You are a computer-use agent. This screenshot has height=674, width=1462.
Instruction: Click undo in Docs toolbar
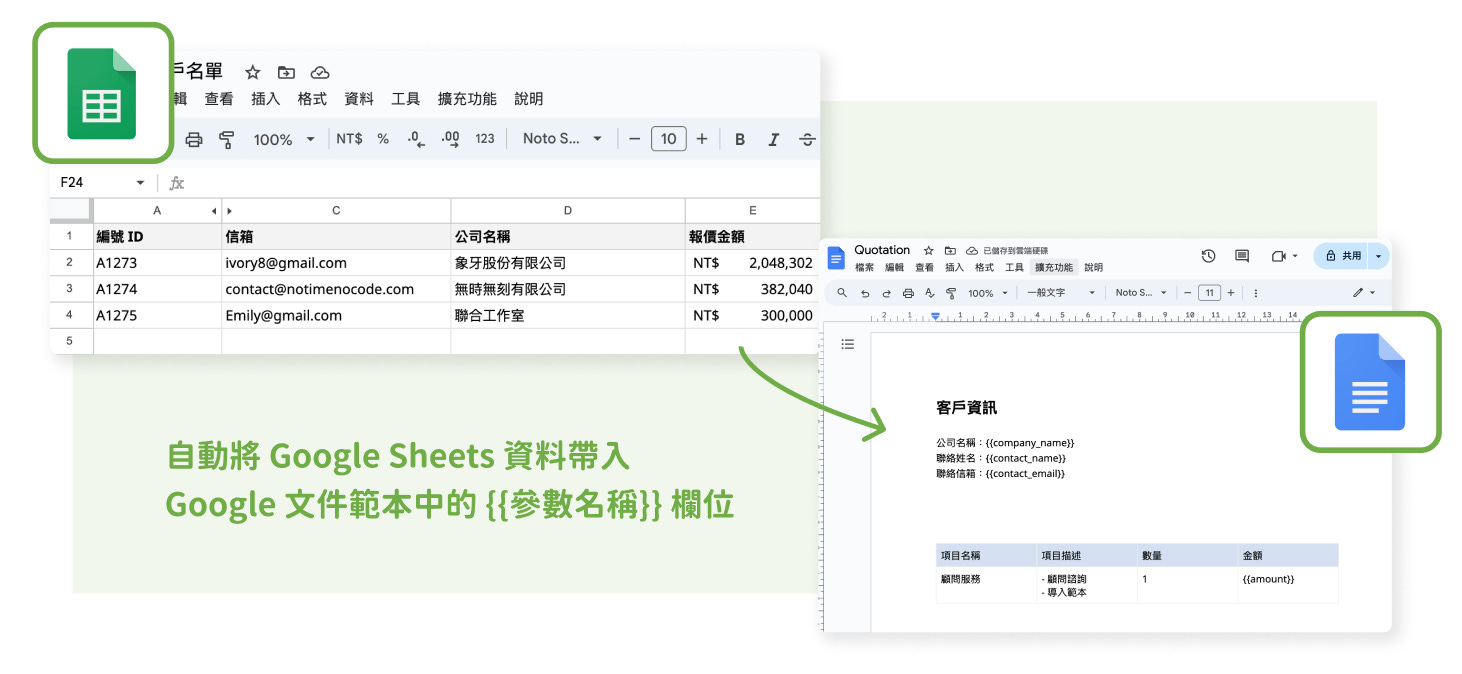pyautogui.click(x=865, y=293)
